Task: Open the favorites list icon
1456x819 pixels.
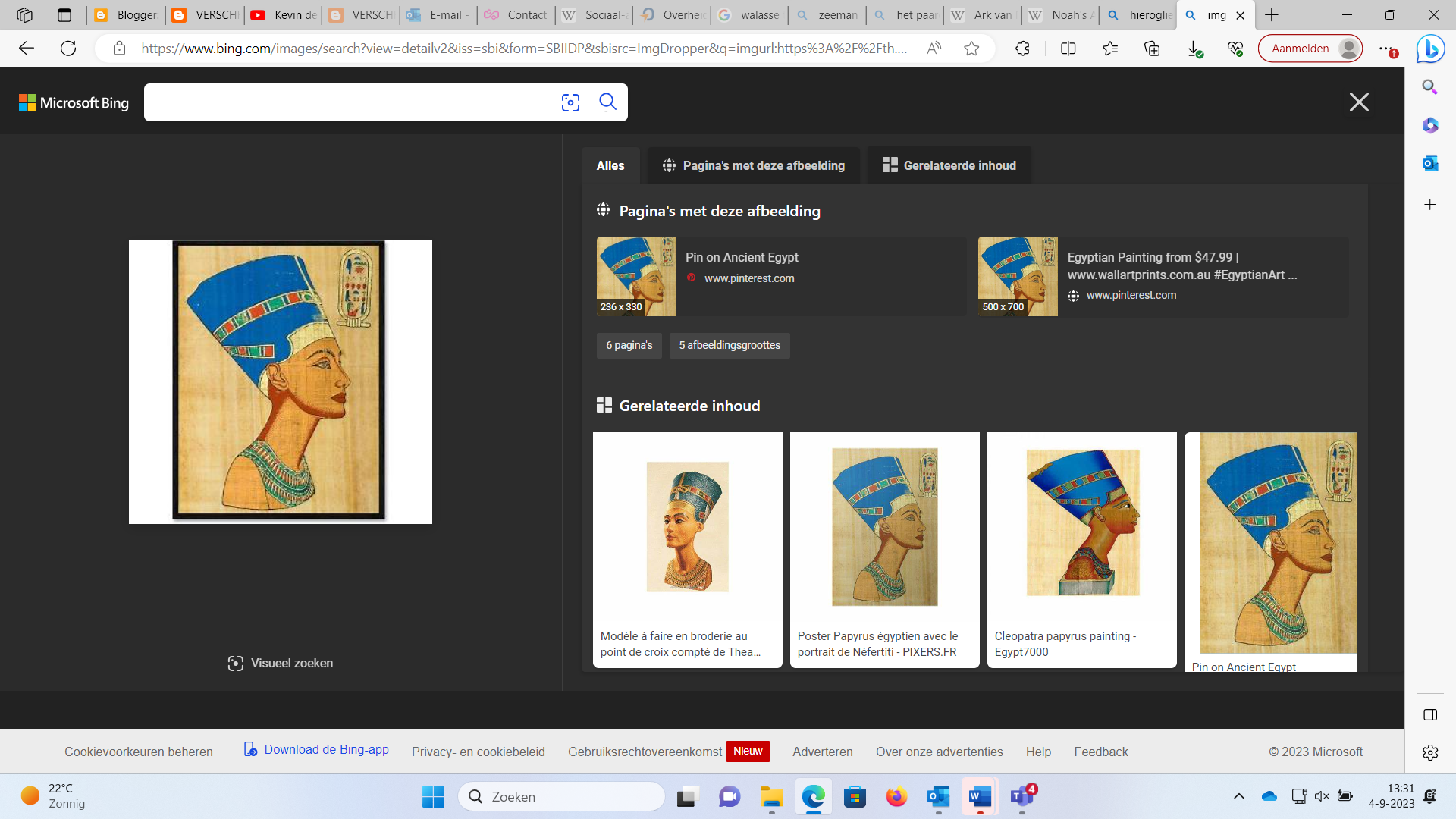Action: click(x=1110, y=49)
